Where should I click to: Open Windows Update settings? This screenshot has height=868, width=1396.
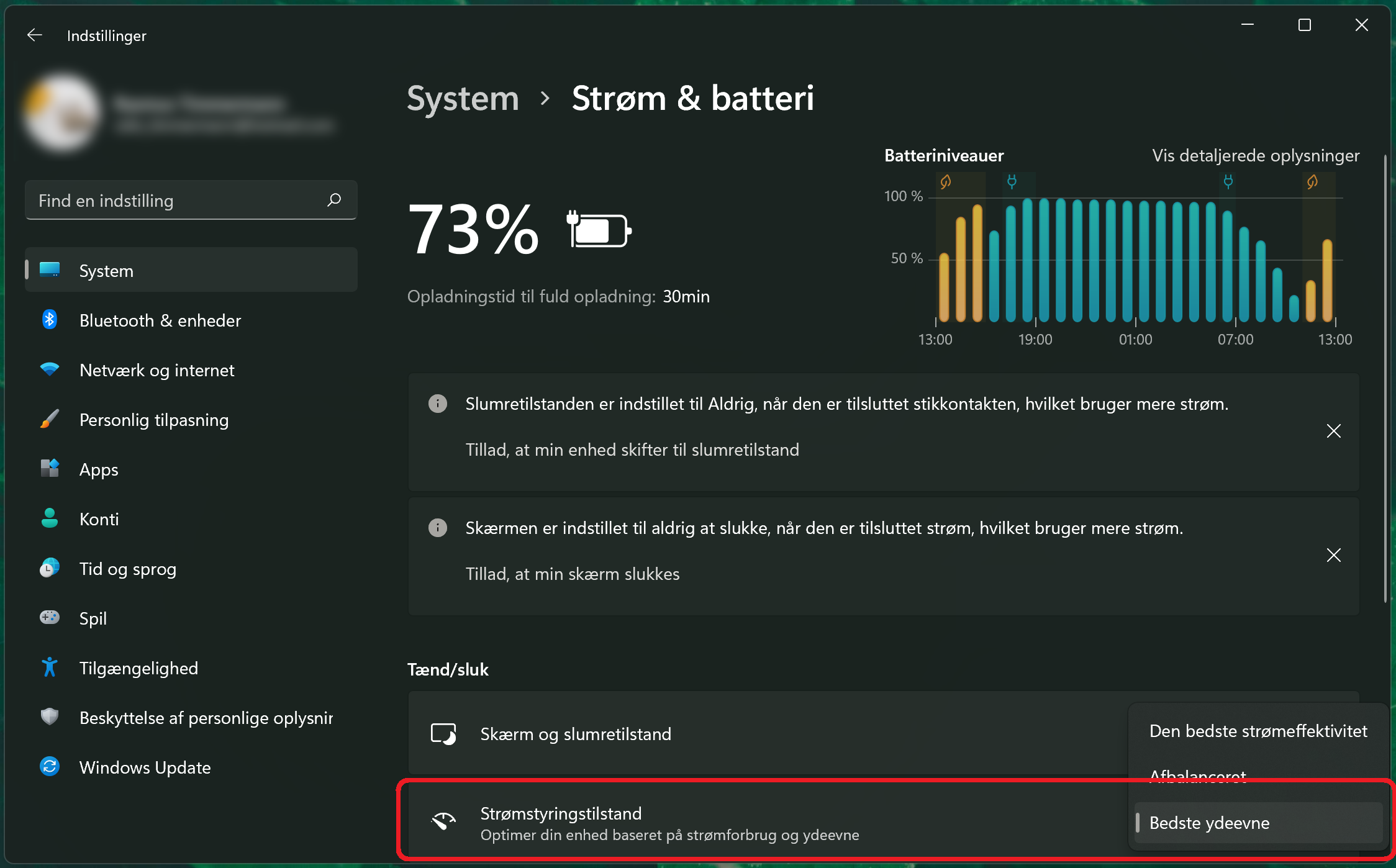point(191,767)
